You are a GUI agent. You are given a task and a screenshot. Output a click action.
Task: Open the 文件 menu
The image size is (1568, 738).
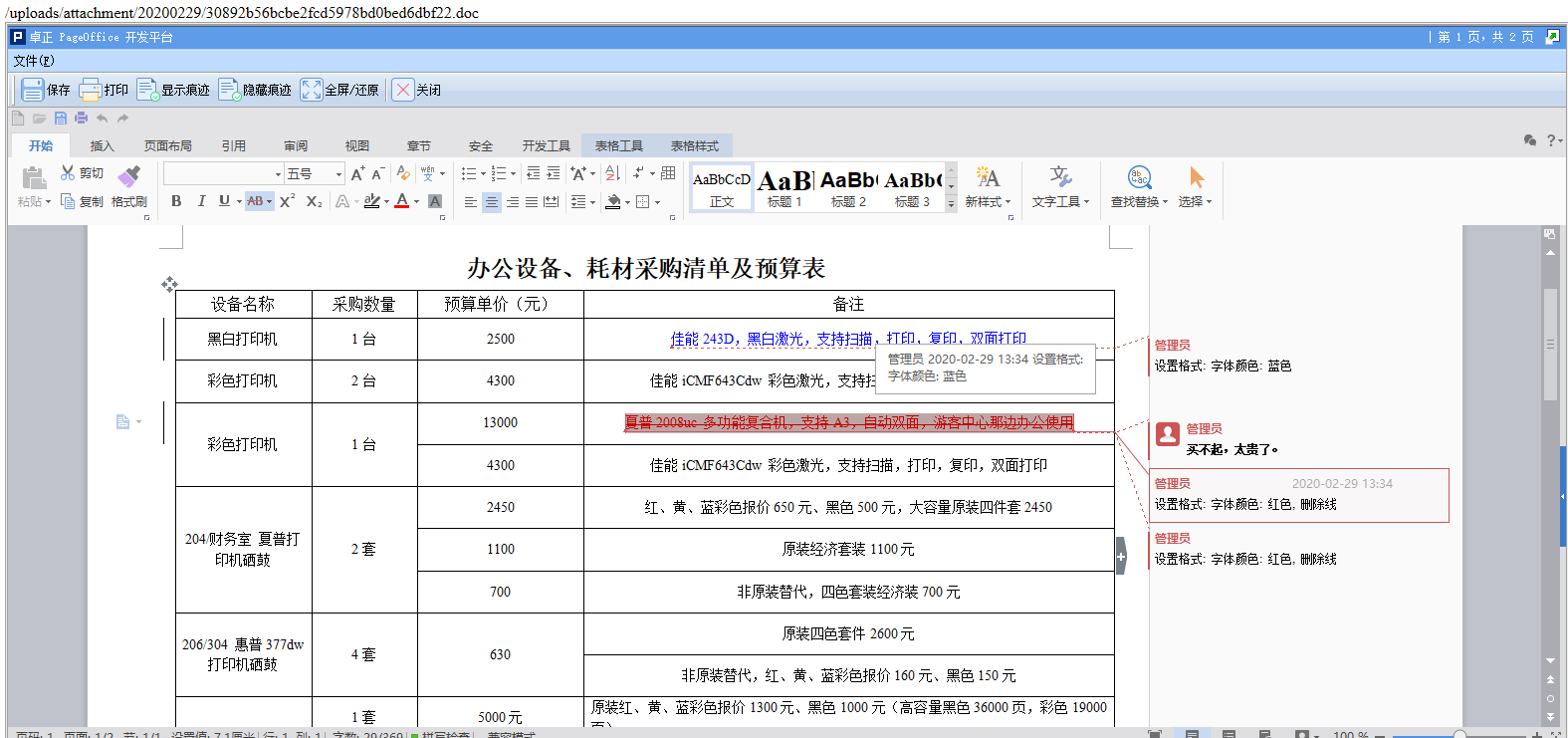(x=34, y=61)
